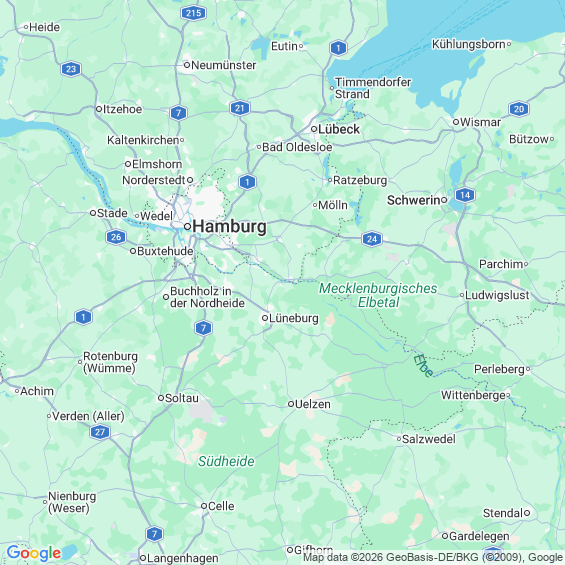The image size is (565, 565).
Task: Select the A14 shield beside Schwerin
Action: tap(465, 195)
